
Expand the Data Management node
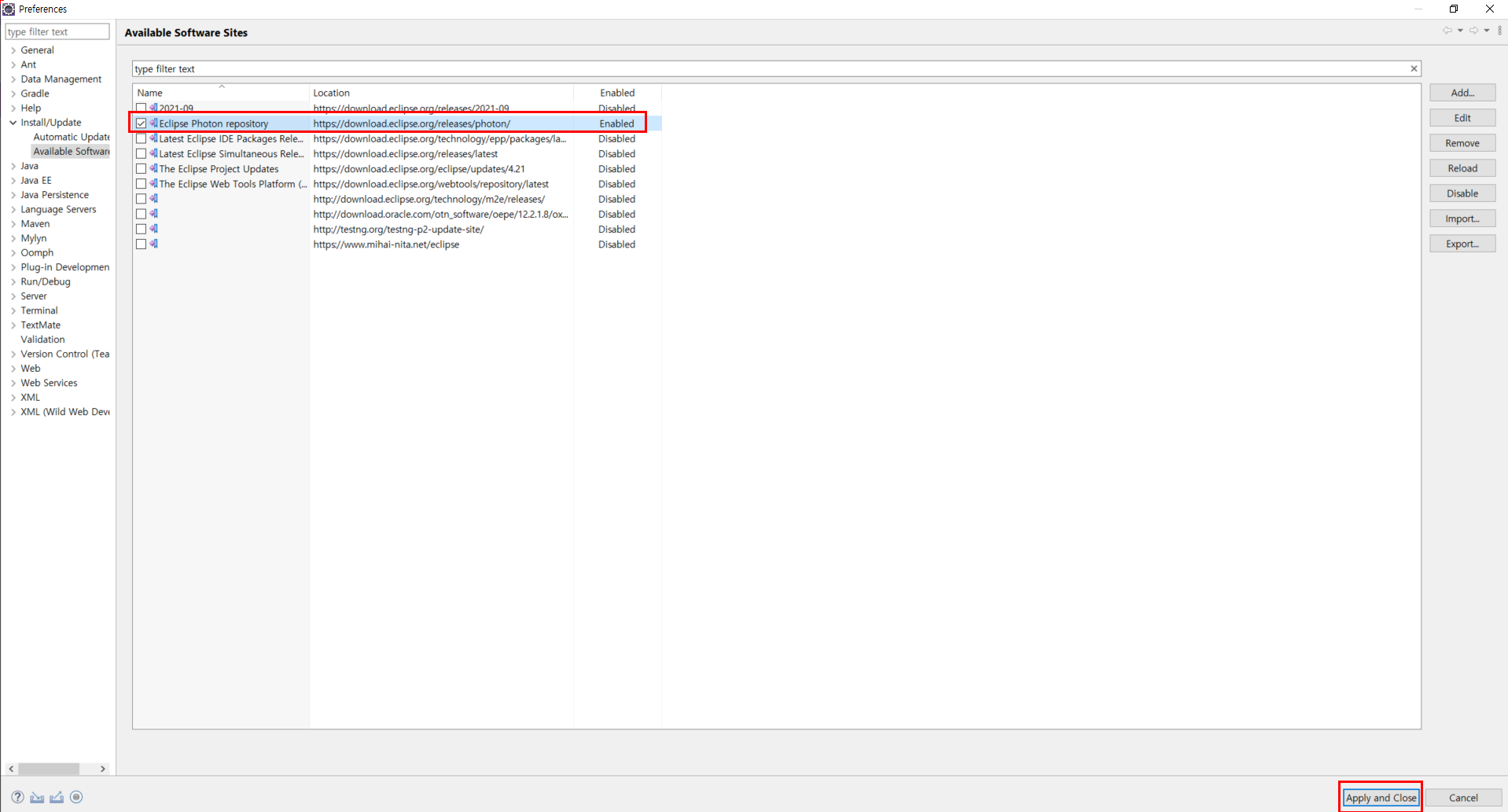[13, 79]
